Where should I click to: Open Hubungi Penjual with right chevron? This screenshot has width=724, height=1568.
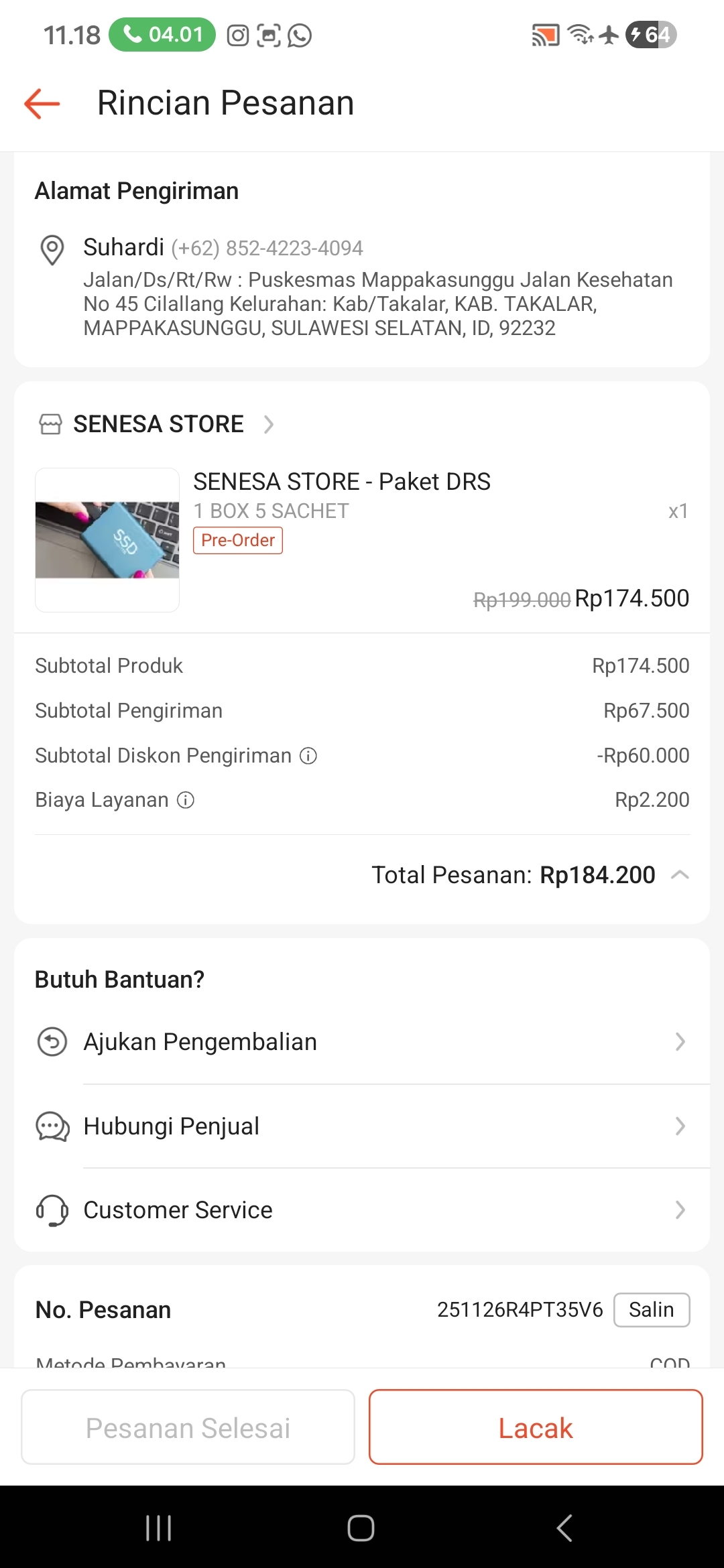coord(680,1126)
